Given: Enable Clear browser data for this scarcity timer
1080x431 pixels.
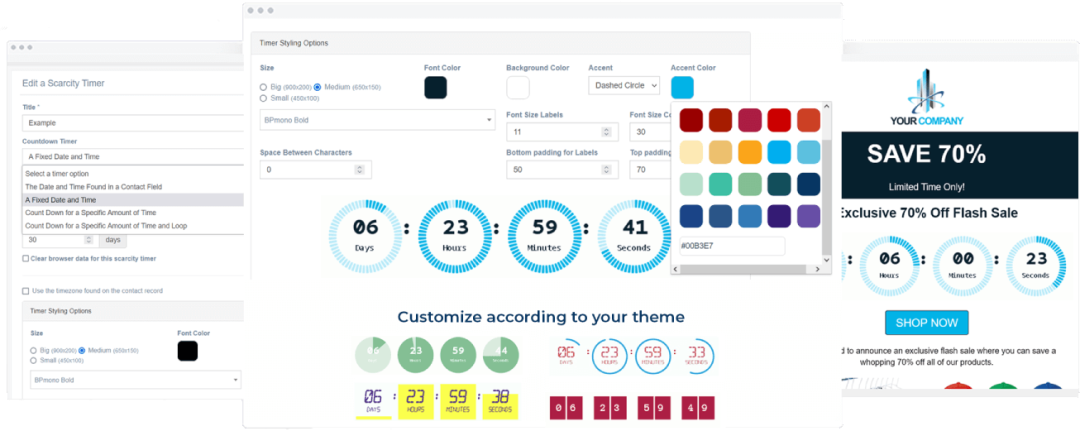Looking at the screenshot, I should coord(25,258).
